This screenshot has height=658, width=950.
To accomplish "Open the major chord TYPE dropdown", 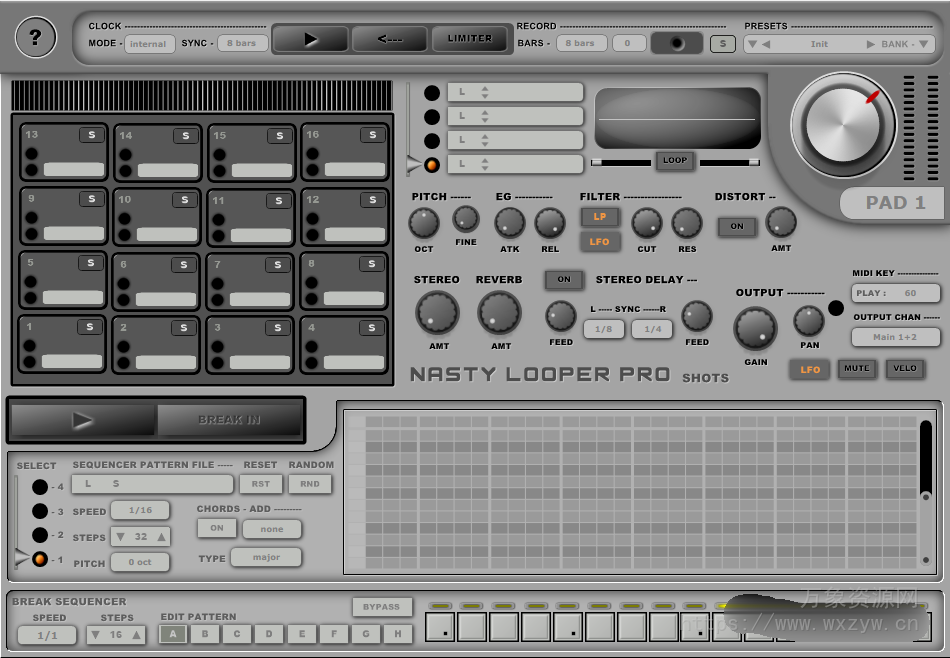I will pyautogui.click(x=266, y=557).
